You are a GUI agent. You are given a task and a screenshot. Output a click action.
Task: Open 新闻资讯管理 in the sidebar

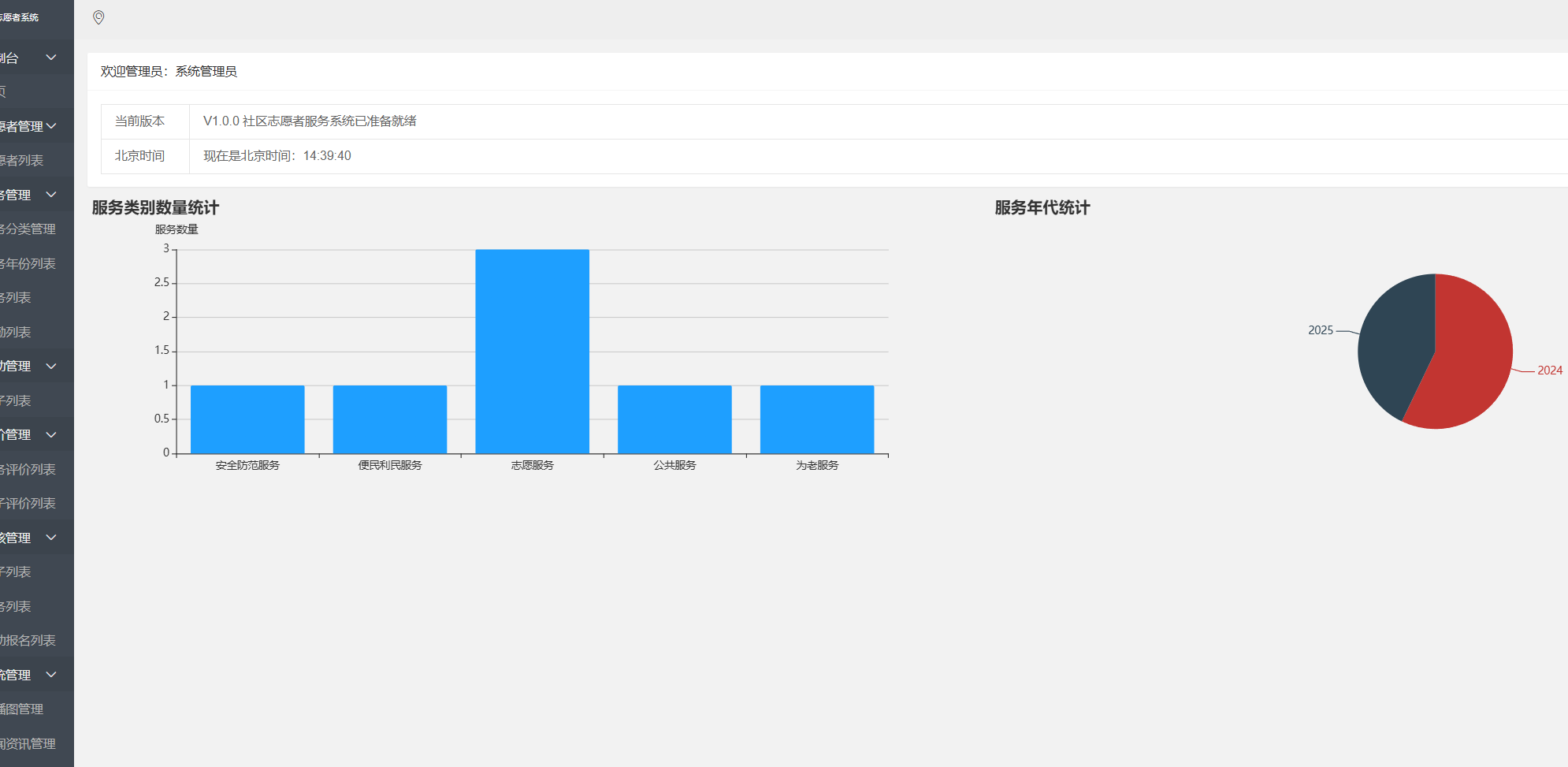pos(28,743)
